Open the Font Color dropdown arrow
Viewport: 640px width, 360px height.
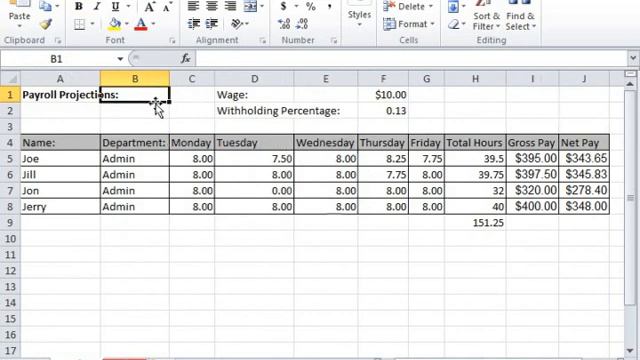tap(153, 24)
